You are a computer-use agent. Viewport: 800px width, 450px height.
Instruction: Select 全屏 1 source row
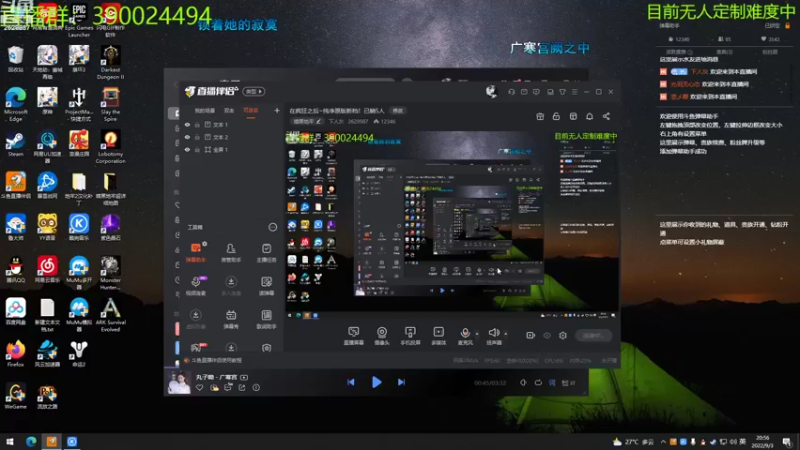coord(230,149)
